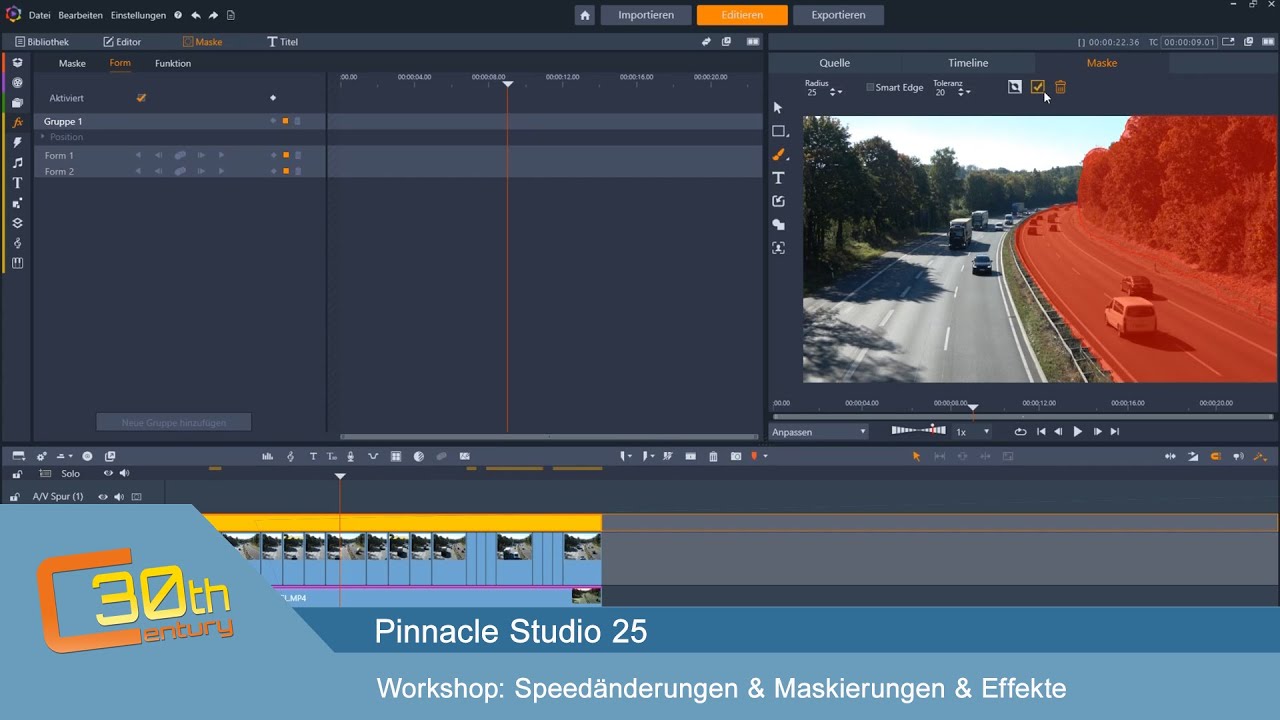Click the help question mark icon

click(x=178, y=15)
